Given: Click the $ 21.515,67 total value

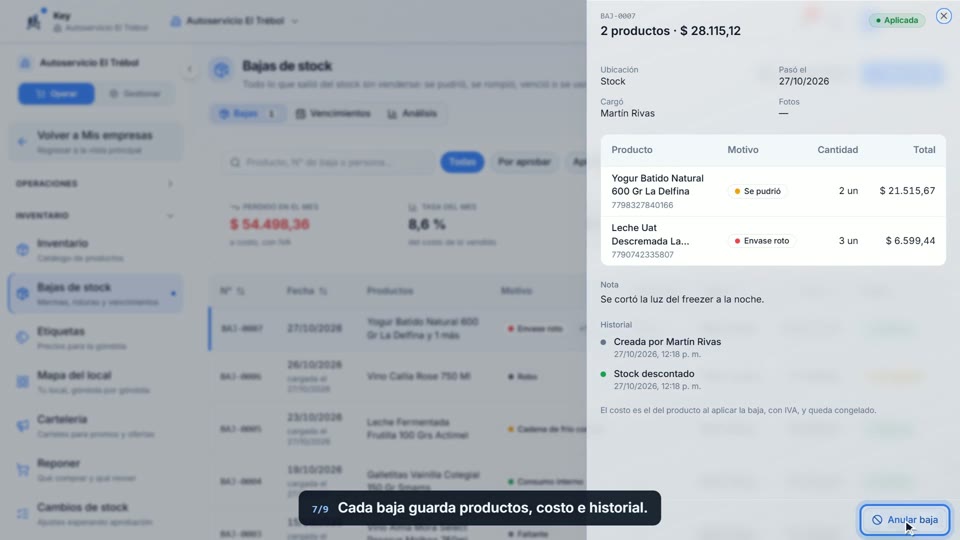Looking at the screenshot, I should click(x=907, y=191).
